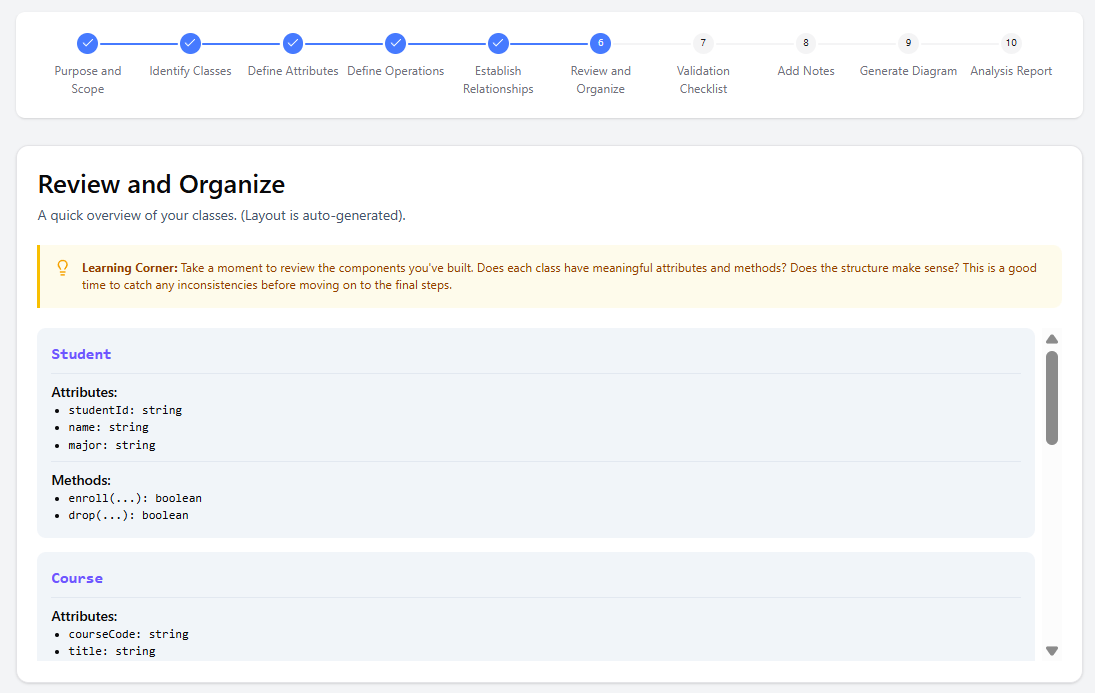
Task: Jump to step 7 Validation Checklist circle
Action: click(703, 43)
